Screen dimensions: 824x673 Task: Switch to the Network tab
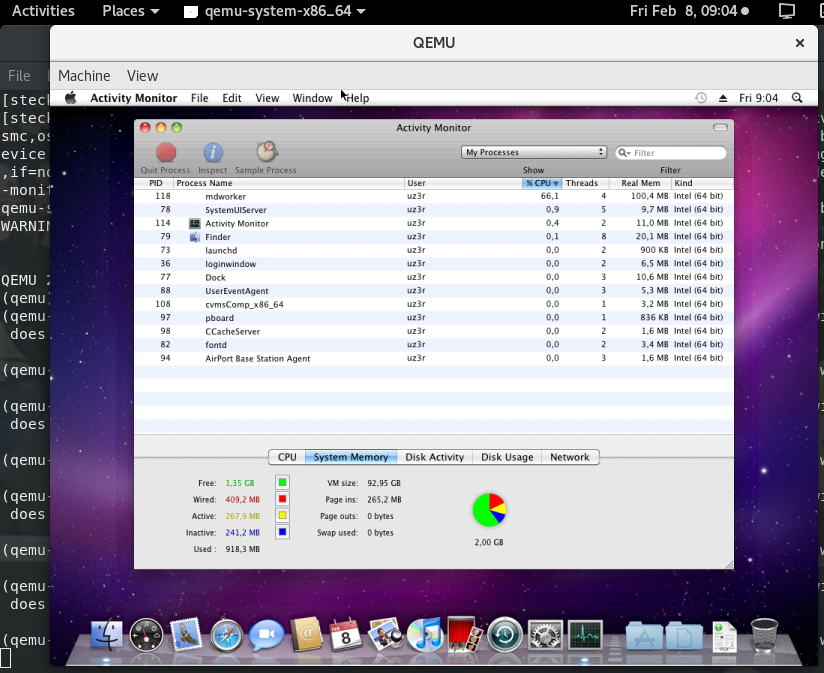[570, 457]
